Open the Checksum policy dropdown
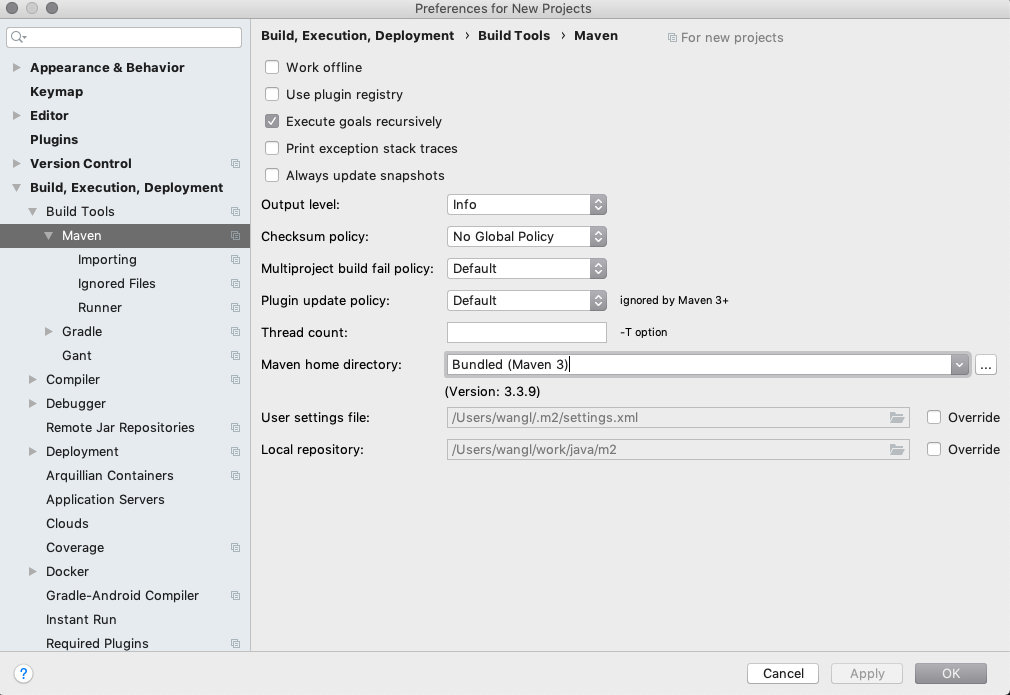The height and width of the screenshot is (695, 1010). click(x=526, y=237)
